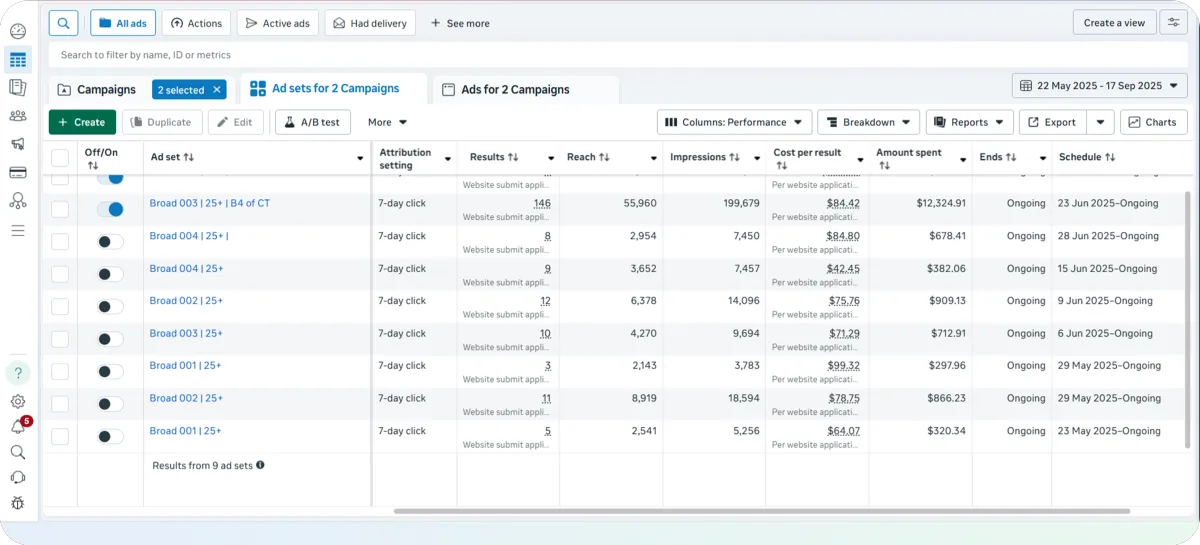Turn off Broad 003 | 25+ | B4 of CT

(110, 209)
